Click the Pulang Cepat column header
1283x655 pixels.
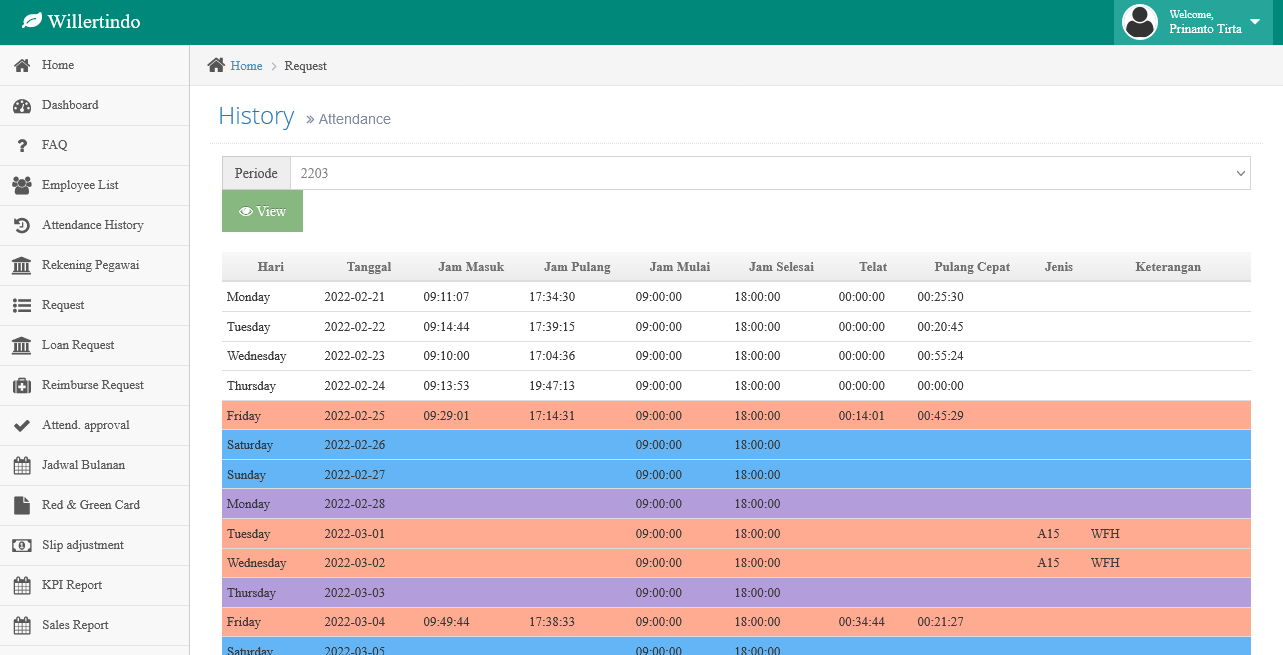point(972,267)
